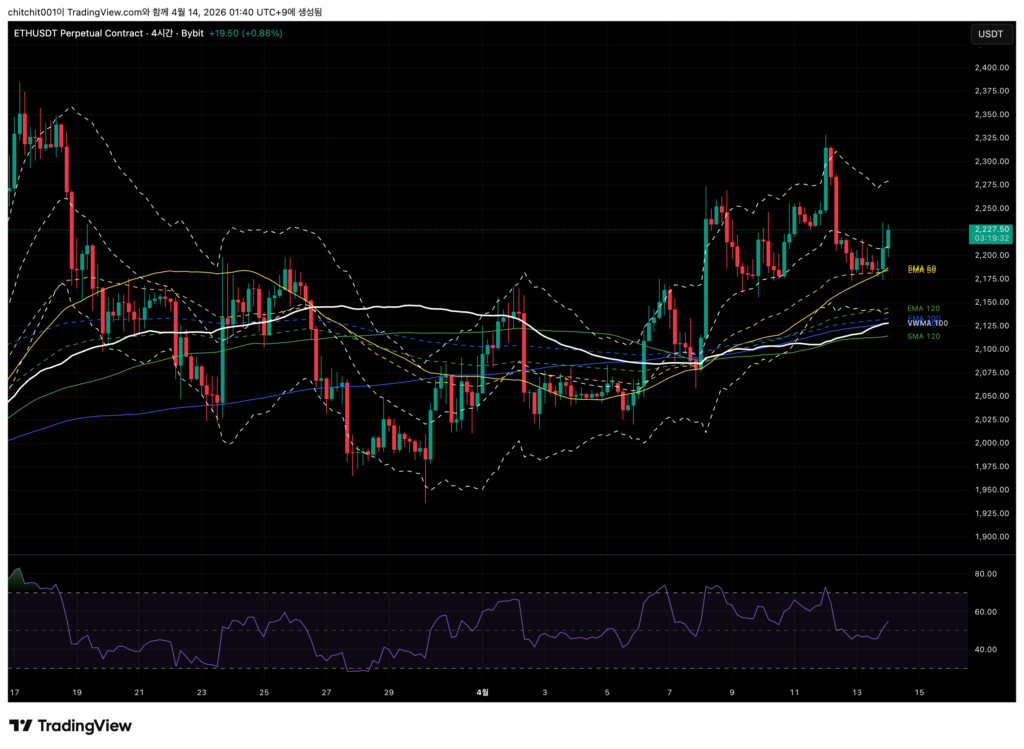Click the 2,400.00 price axis level
This screenshot has height=749, width=1024.
pos(989,68)
